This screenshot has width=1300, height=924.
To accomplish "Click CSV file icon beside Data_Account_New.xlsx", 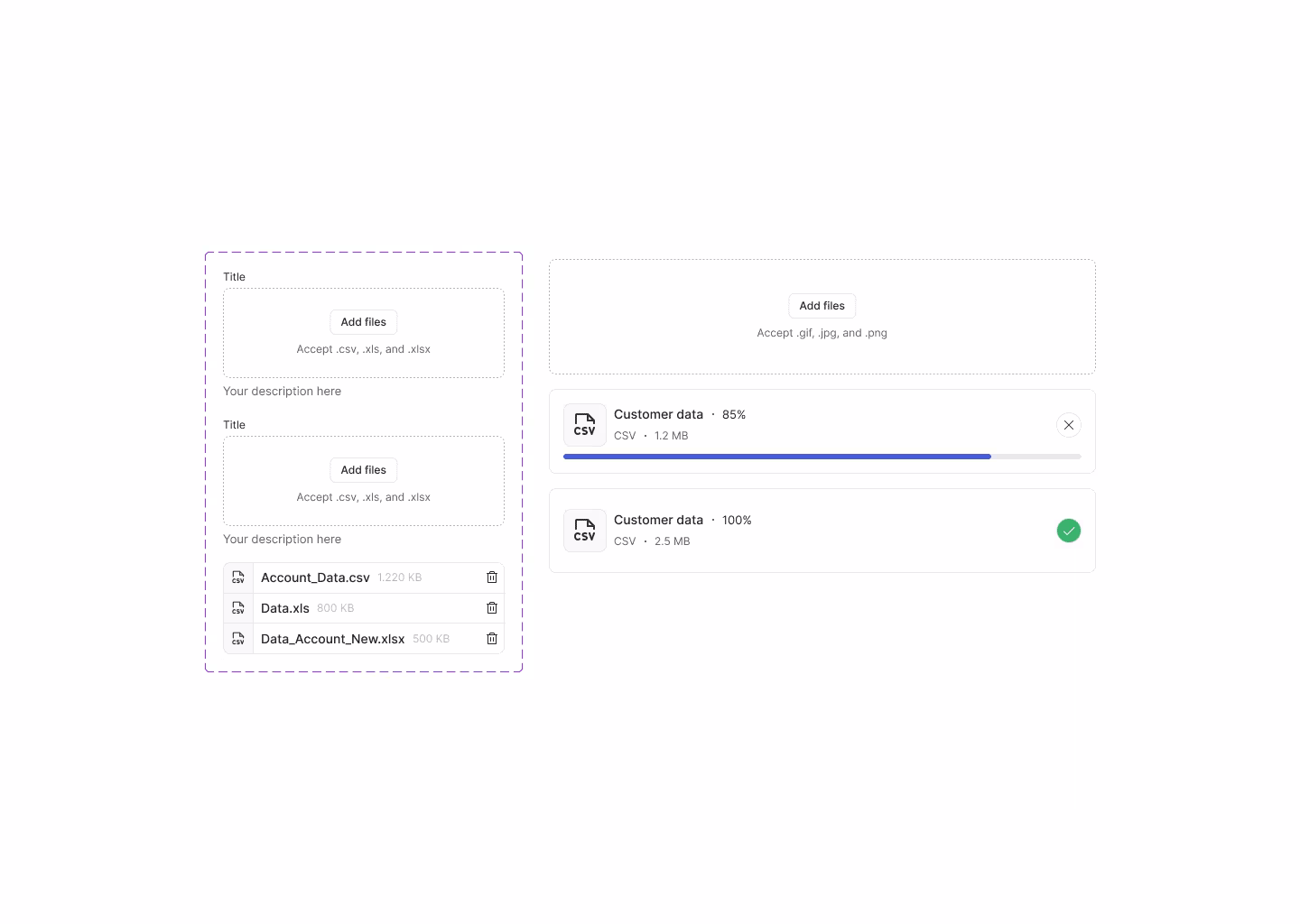I will [238, 639].
